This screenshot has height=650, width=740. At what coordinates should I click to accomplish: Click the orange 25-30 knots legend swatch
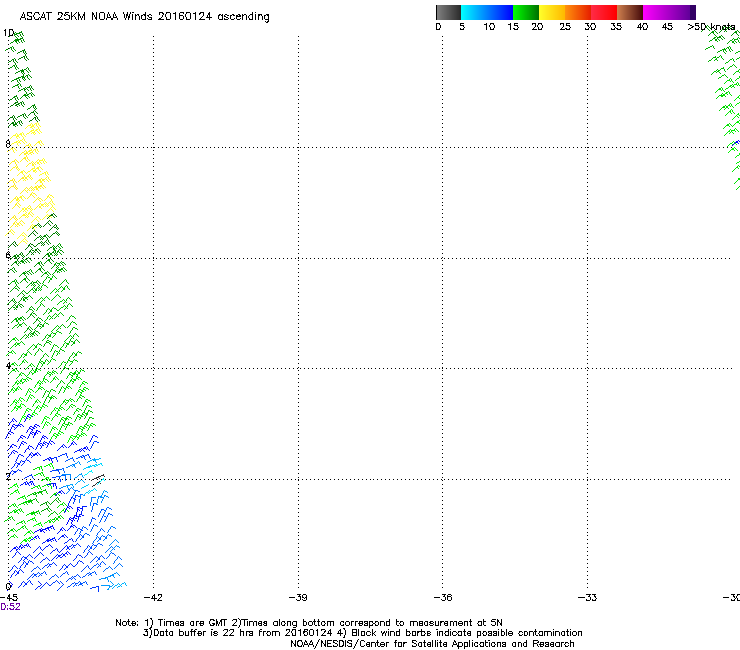(x=578, y=12)
